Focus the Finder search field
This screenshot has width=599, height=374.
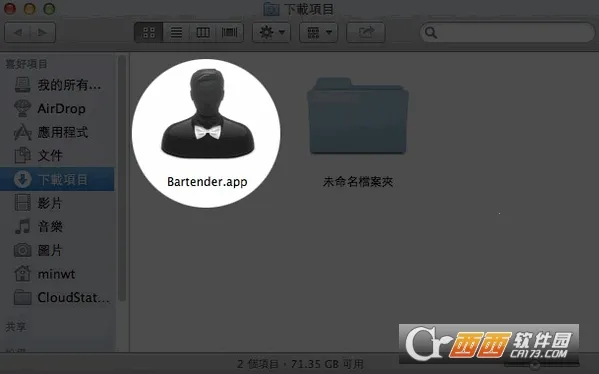pos(508,33)
